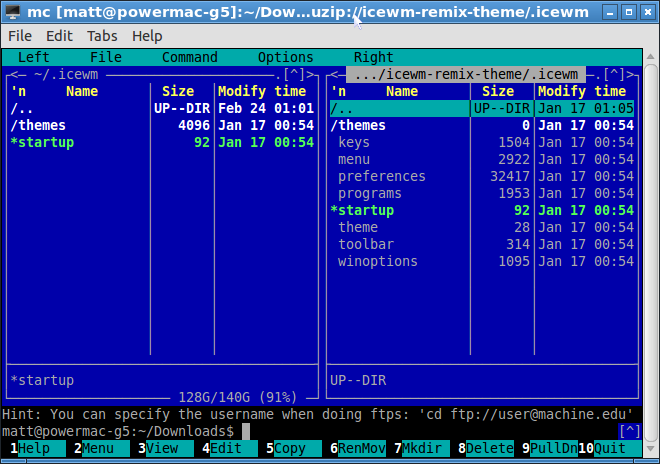This screenshot has width=660, height=464.
Task: Select *startup file in left panel
Action: (x=162, y=142)
